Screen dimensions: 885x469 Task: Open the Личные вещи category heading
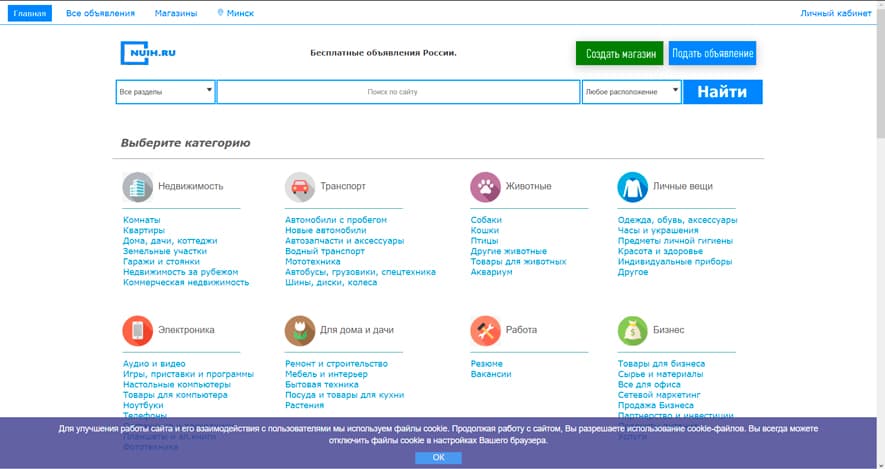point(683,186)
